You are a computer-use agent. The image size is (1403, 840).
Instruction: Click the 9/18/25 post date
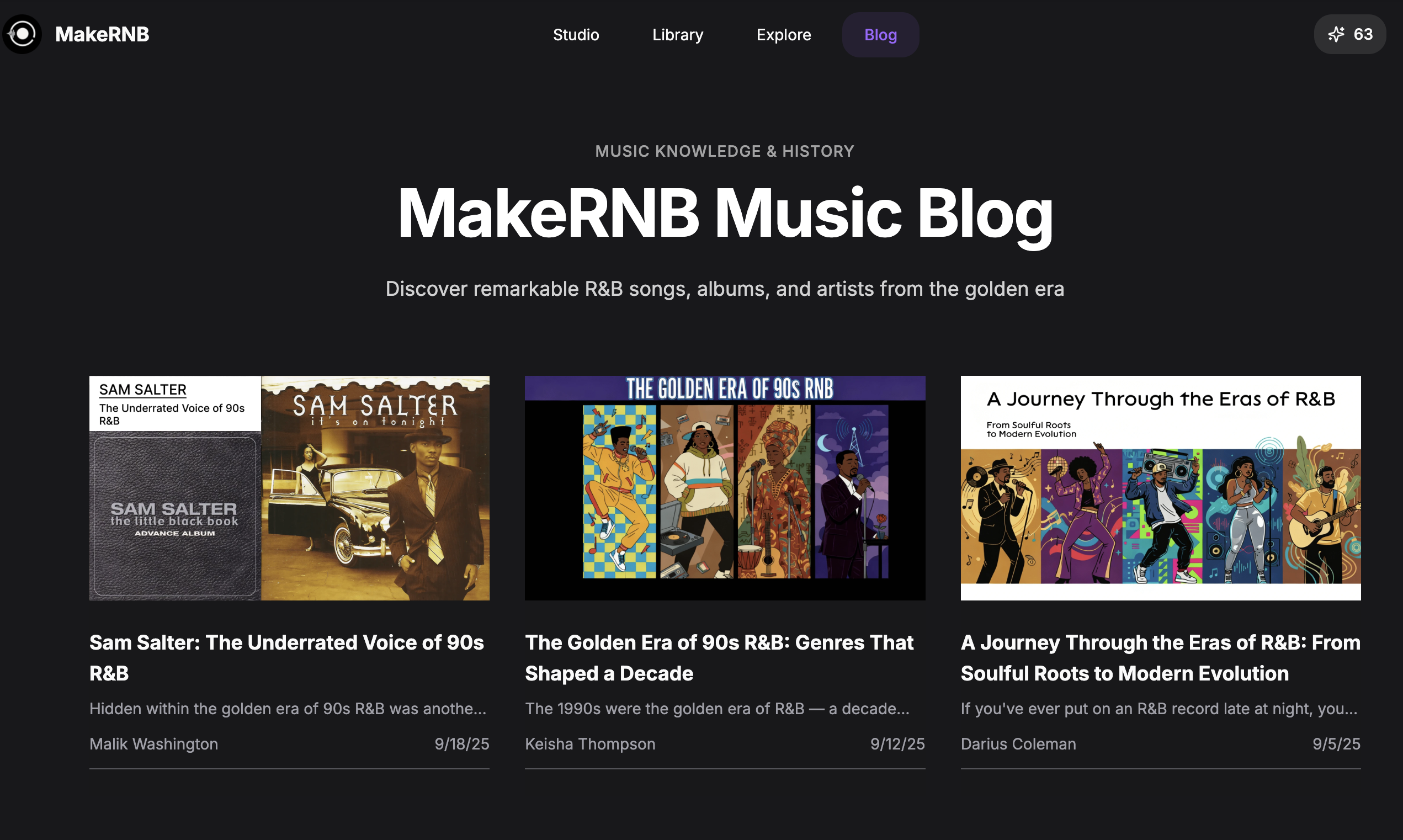(461, 744)
